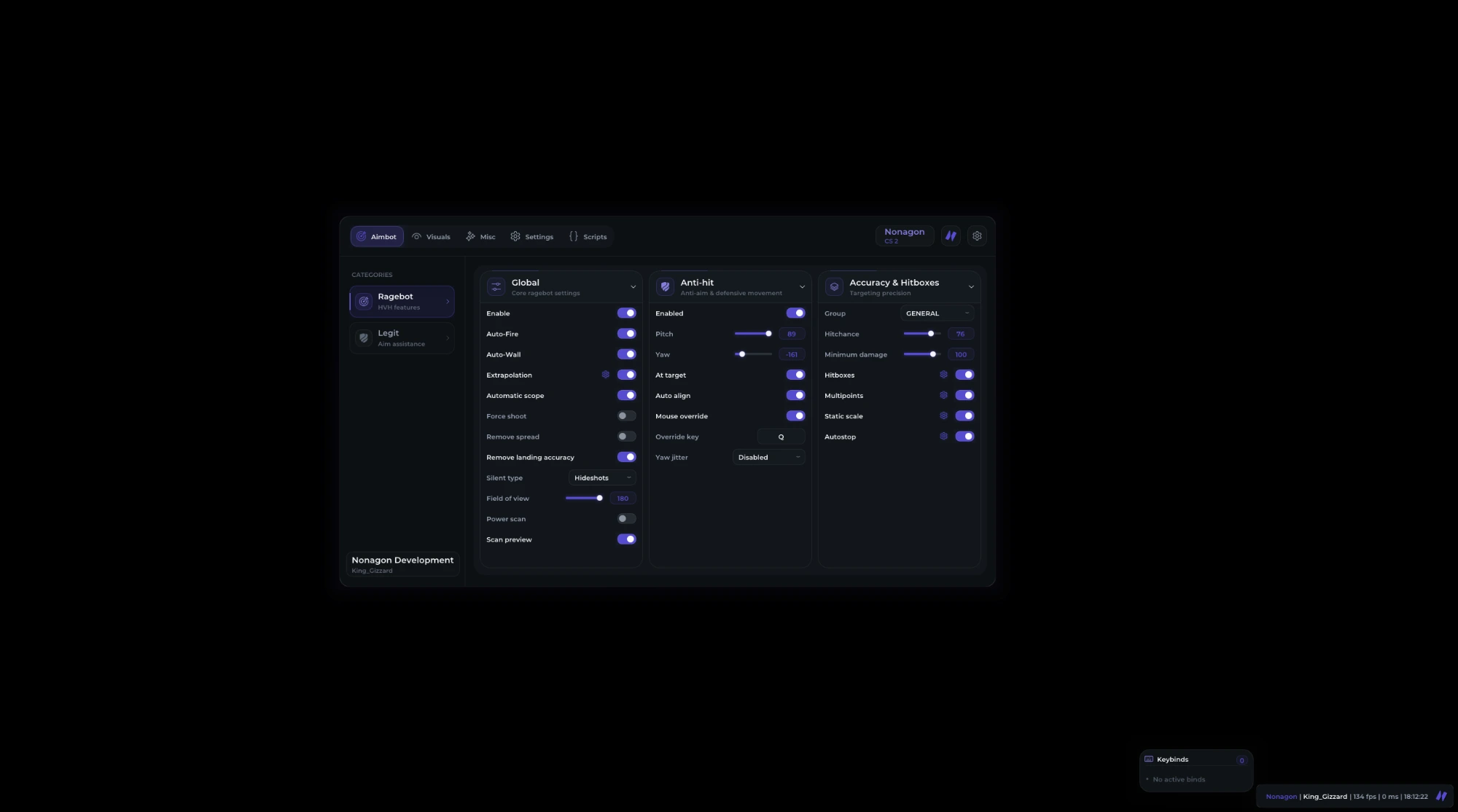Click the Keybinds keyboard icon
This screenshot has height=812, width=1458.
1149,759
